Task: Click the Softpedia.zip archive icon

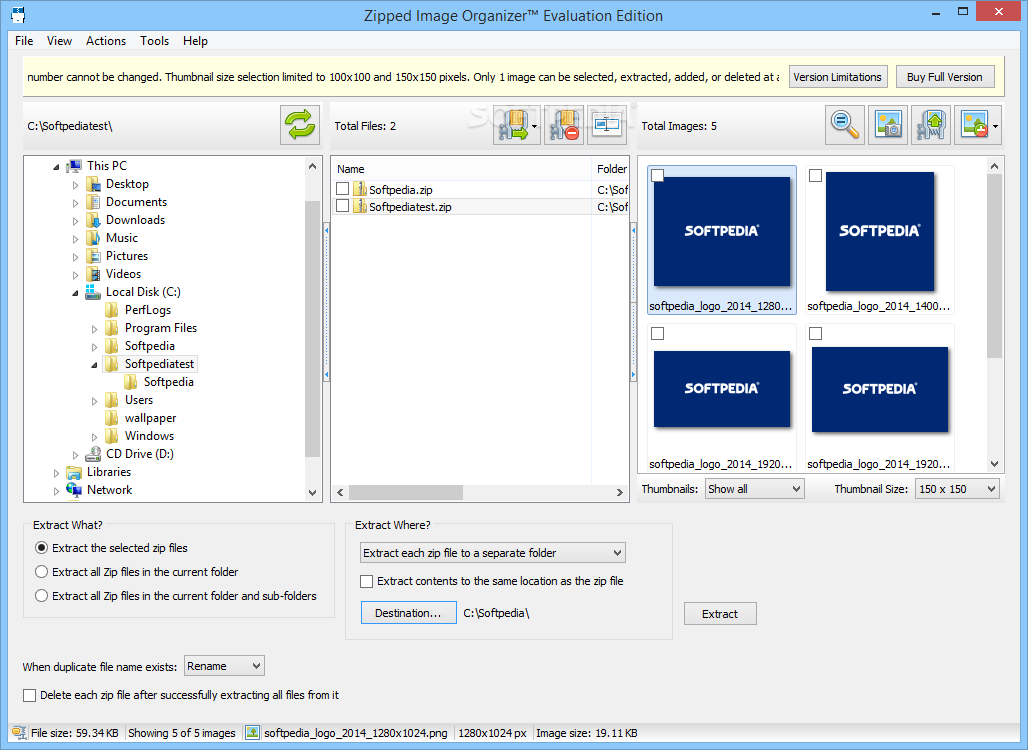Action: (x=359, y=189)
